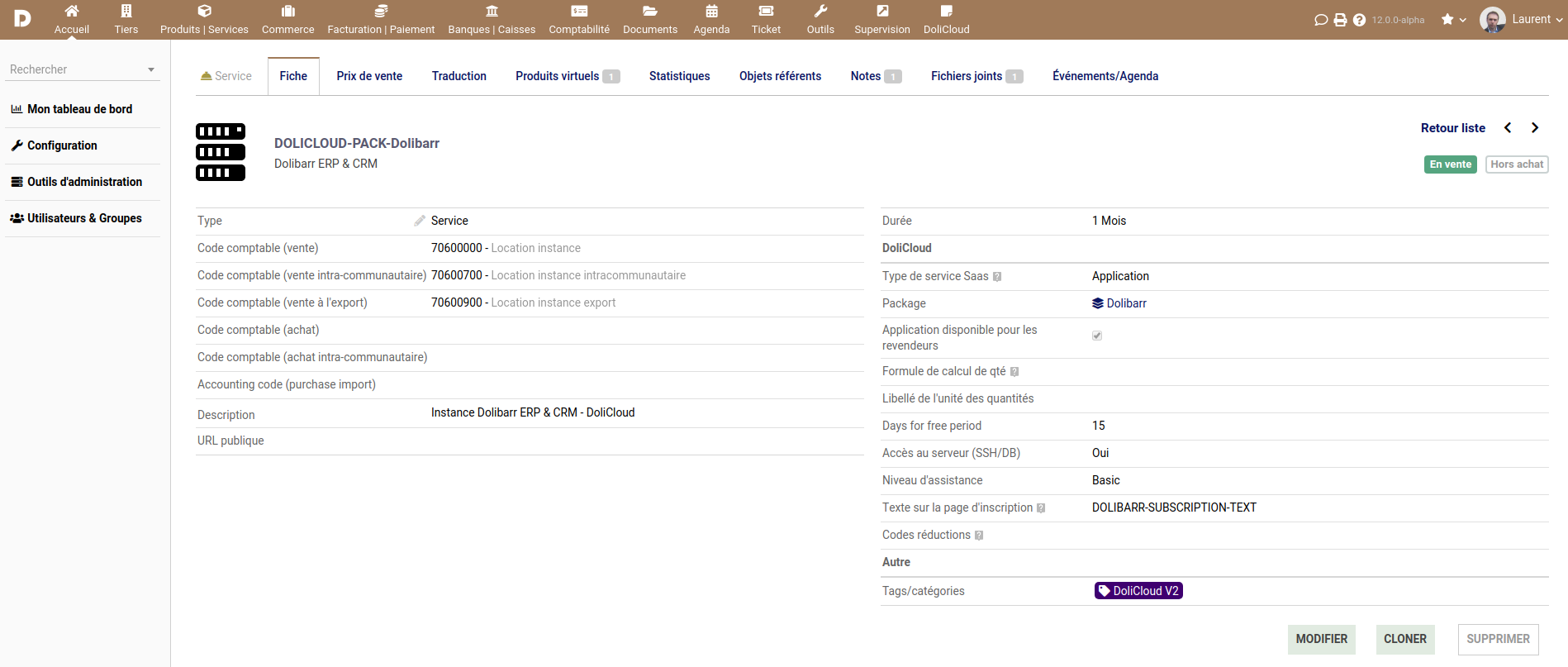Click the Retour liste link
The width and height of the screenshot is (1568, 667).
(x=1453, y=128)
